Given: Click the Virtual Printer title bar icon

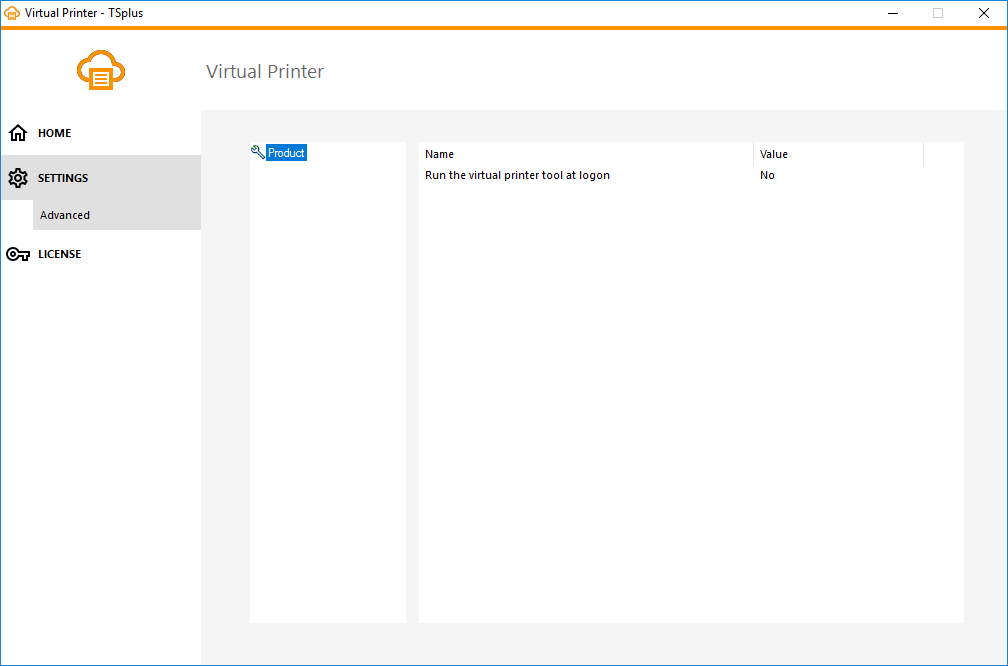Looking at the screenshot, I should click(x=12, y=12).
